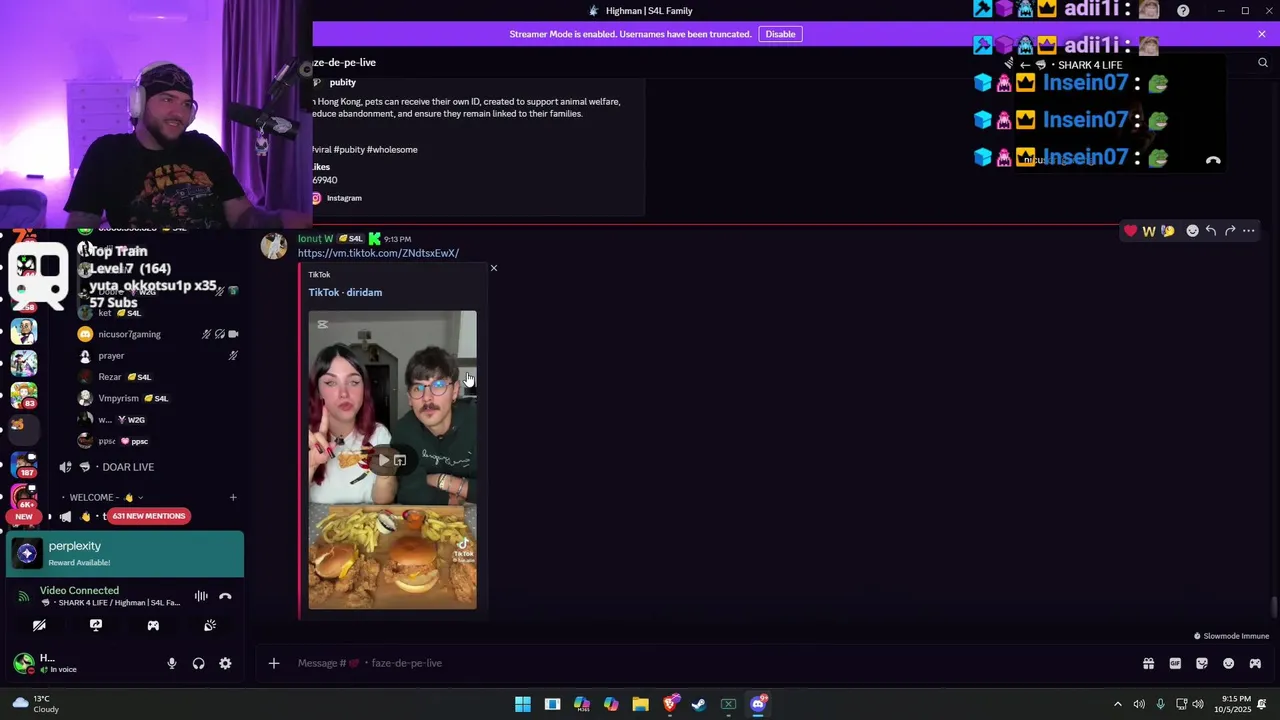Toggle camera in voice panel

pyautogui.click(x=39, y=625)
